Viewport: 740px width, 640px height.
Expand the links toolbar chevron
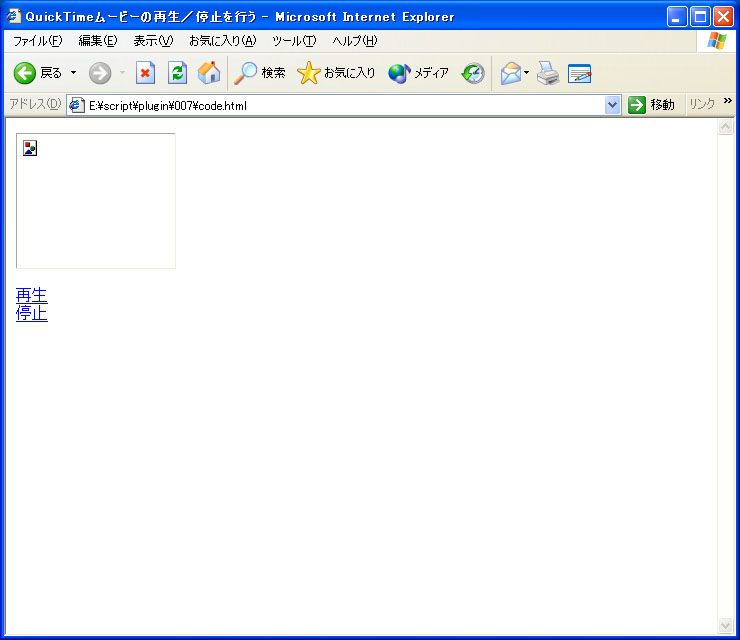click(728, 101)
